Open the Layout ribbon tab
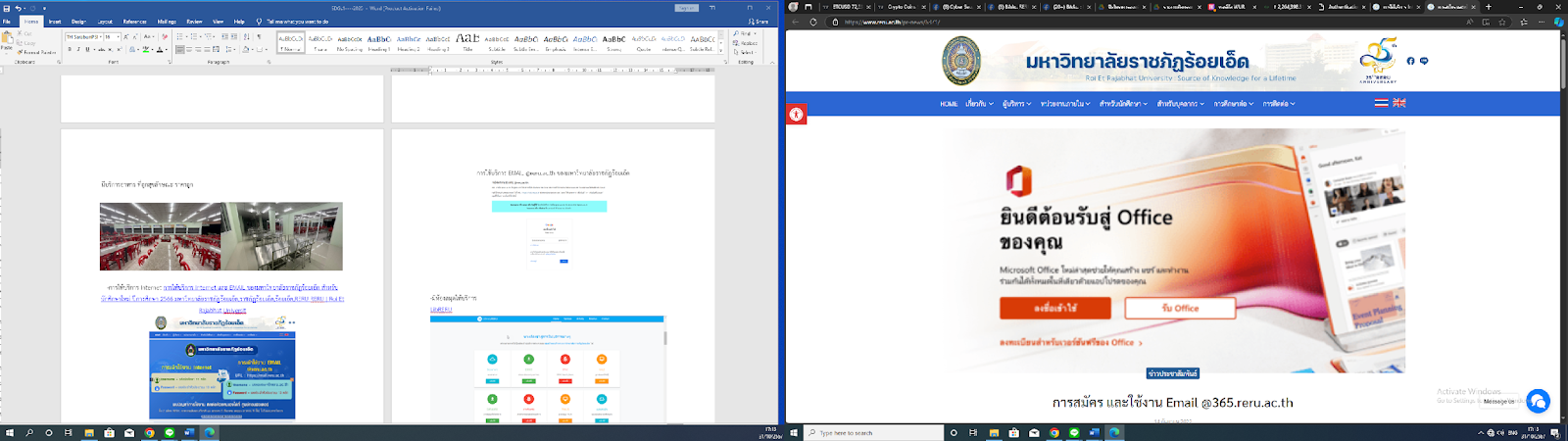 (x=105, y=21)
